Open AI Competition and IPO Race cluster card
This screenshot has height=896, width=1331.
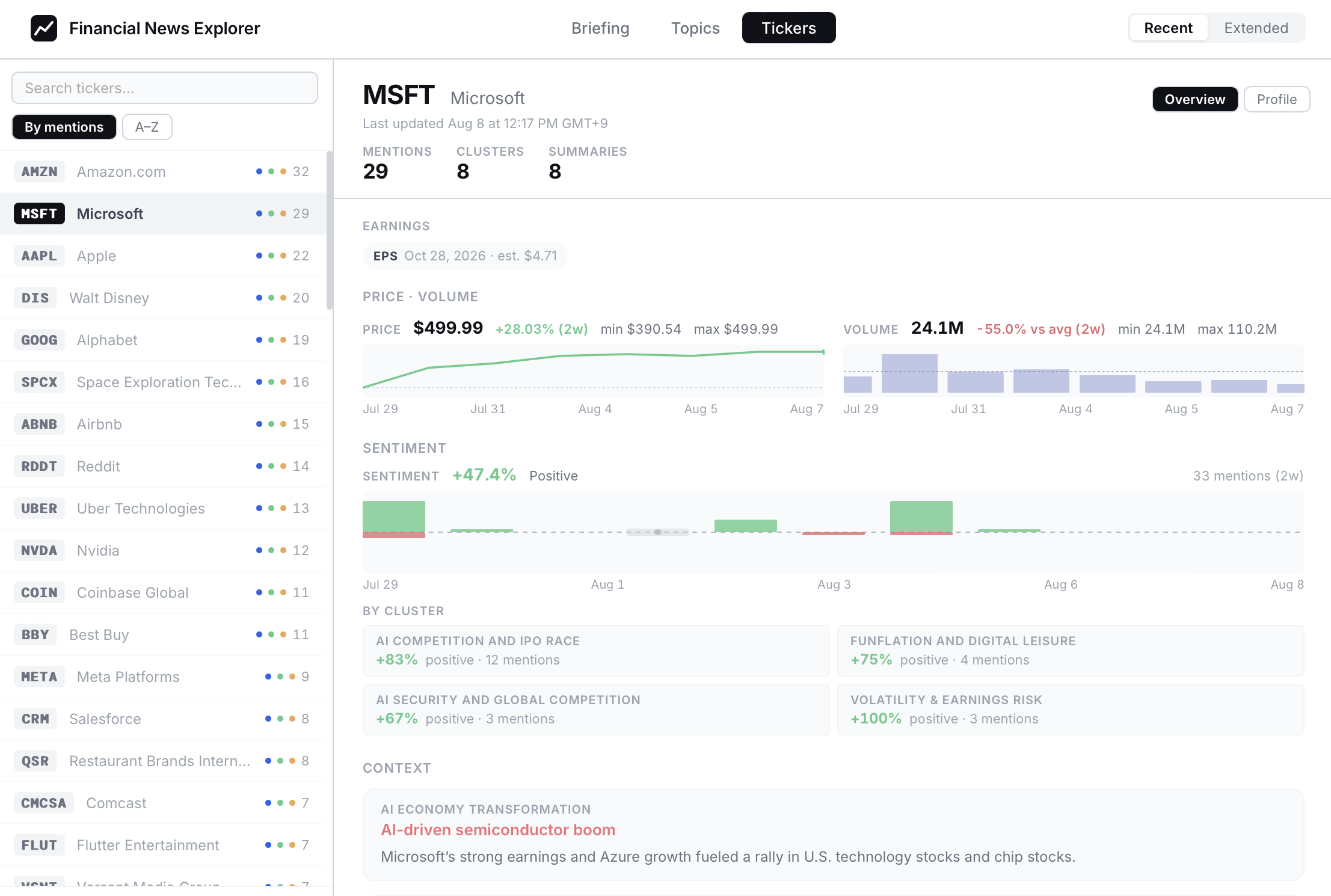pyautogui.click(x=596, y=651)
